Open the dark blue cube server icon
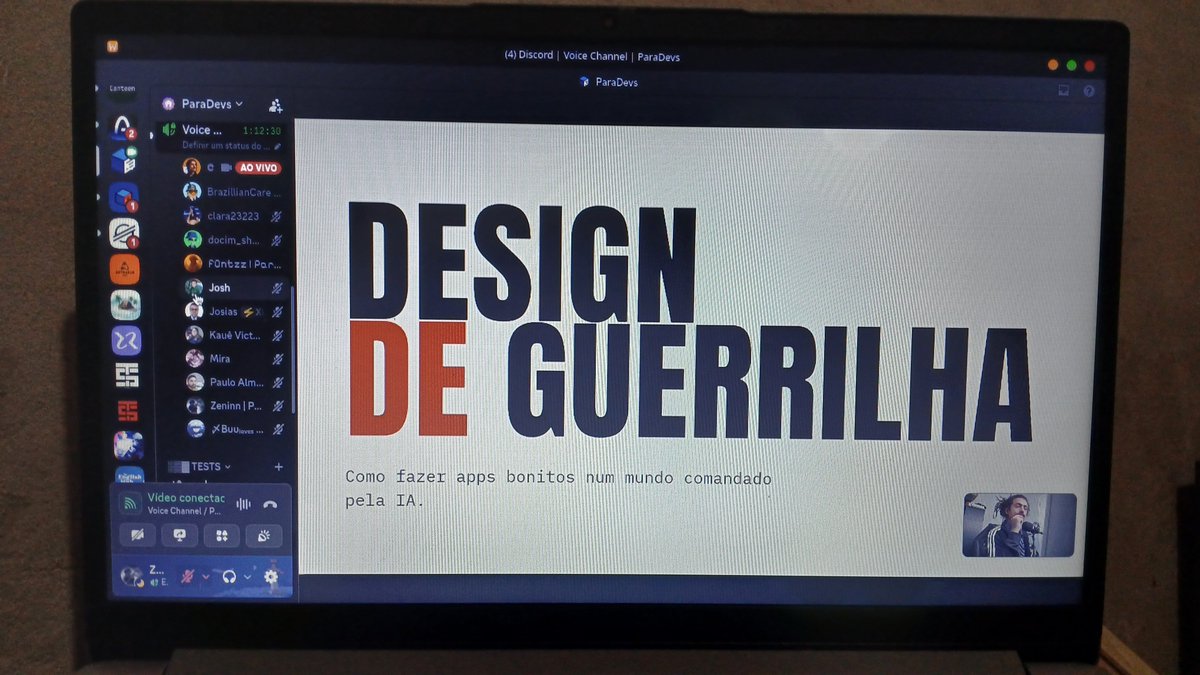Viewport: 1200px width, 675px height. pyautogui.click(x=124, y=197)
